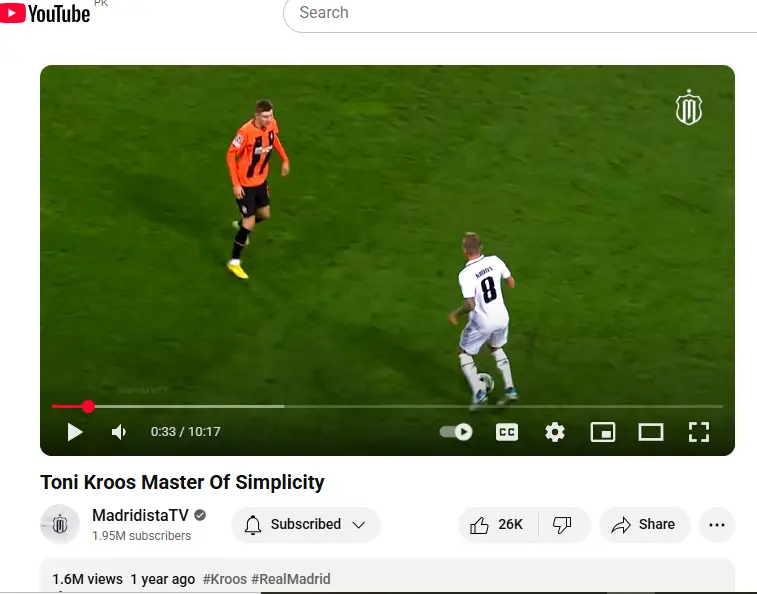Open MadridistaTV channel avatar
Image resolution: width=757 pixels, height=594 pixels.
pyautogui.click(x=60, y=524)
